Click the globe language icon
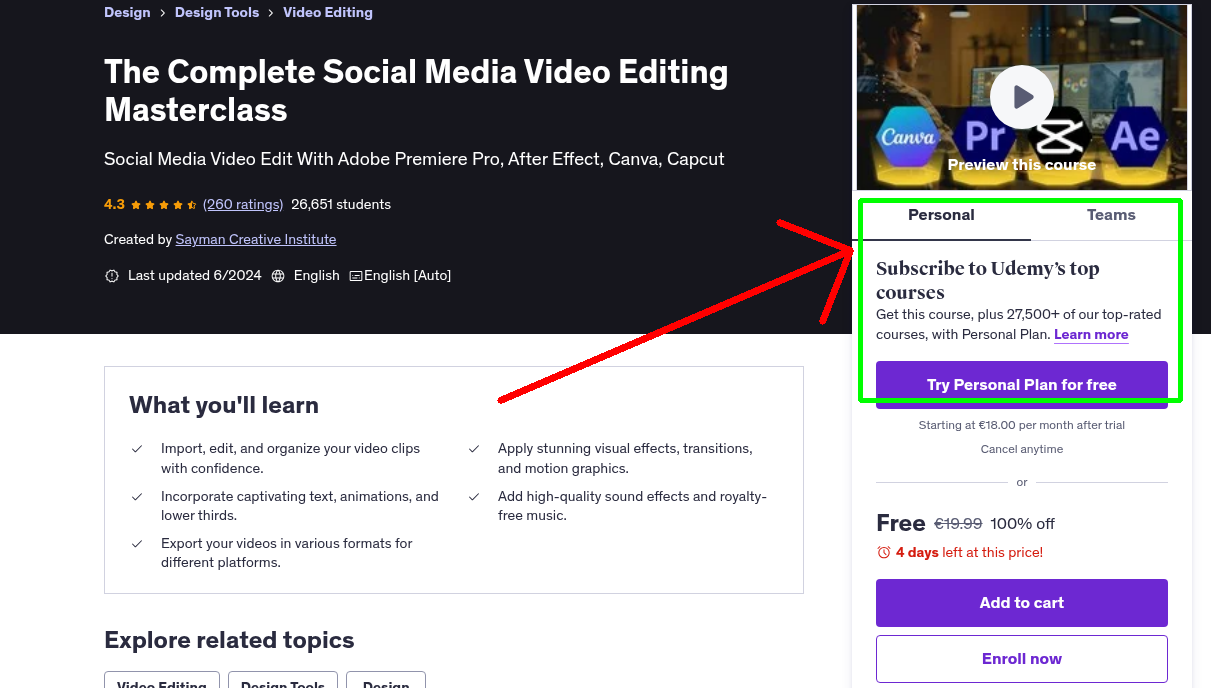The height and width of the screenshot is (688, 1211). coord(278,276)
